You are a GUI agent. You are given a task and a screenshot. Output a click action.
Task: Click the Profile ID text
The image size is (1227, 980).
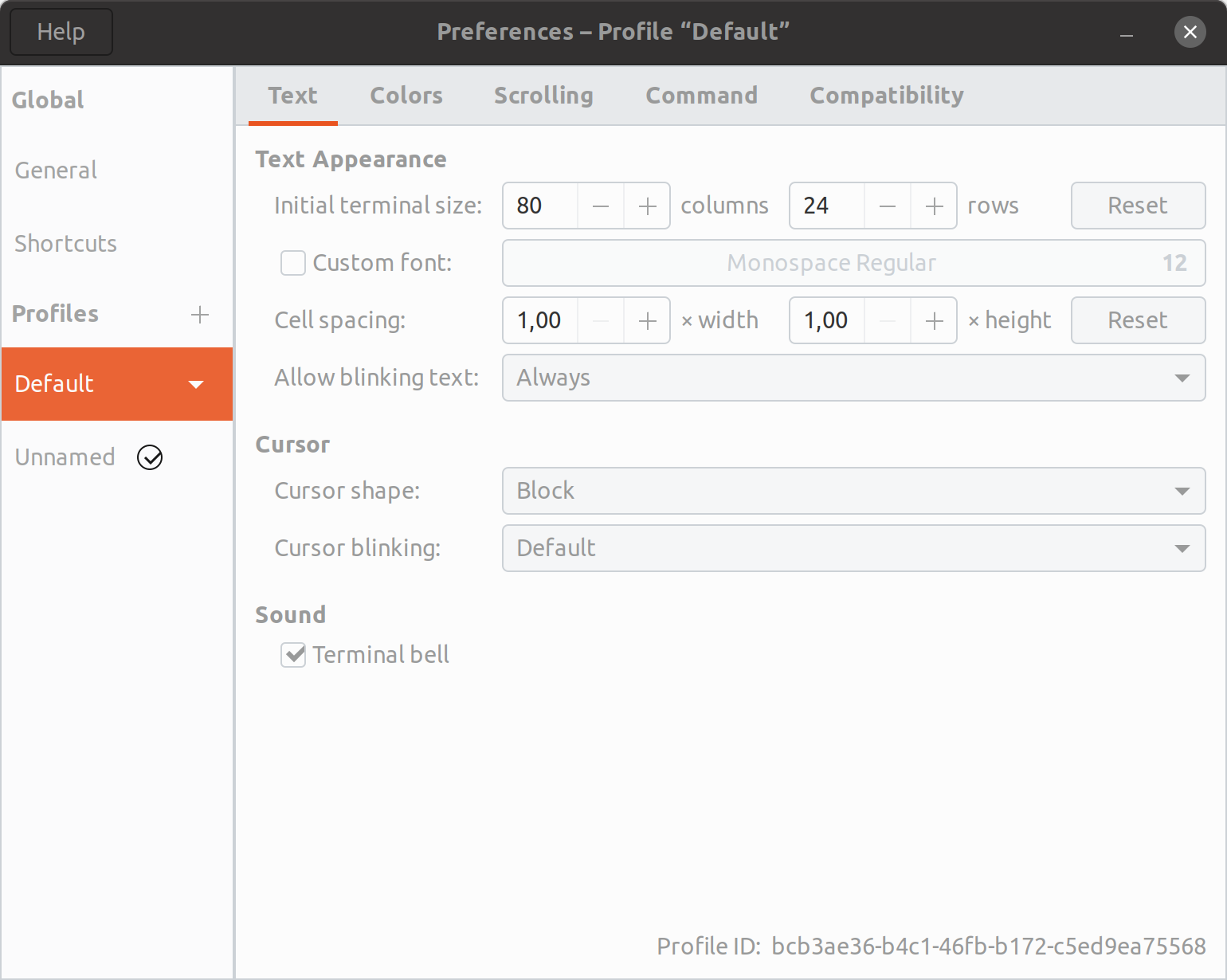pyautogui.click(x=931, y=947)
